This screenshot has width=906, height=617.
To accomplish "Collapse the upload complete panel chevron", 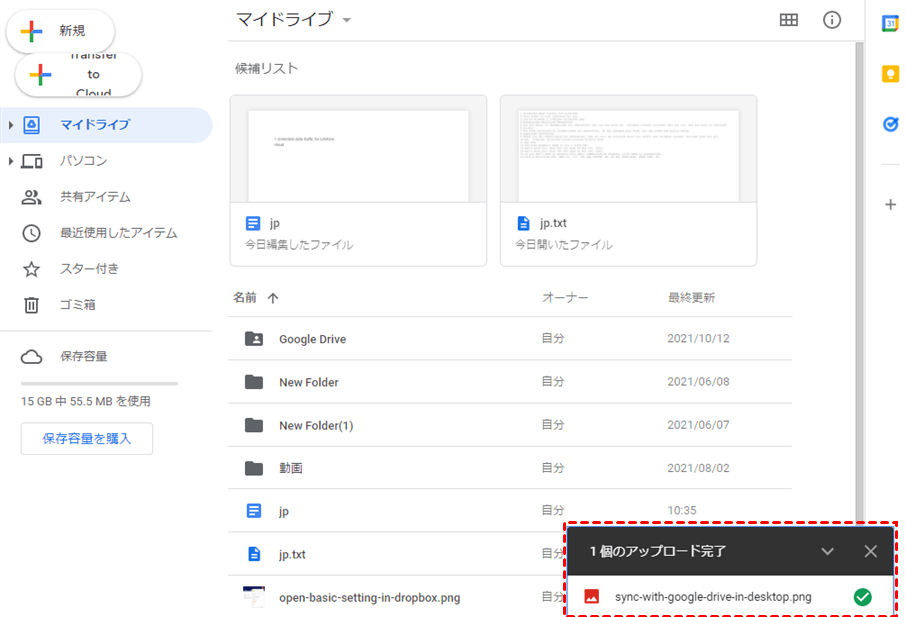I will (x=827, y=551).
